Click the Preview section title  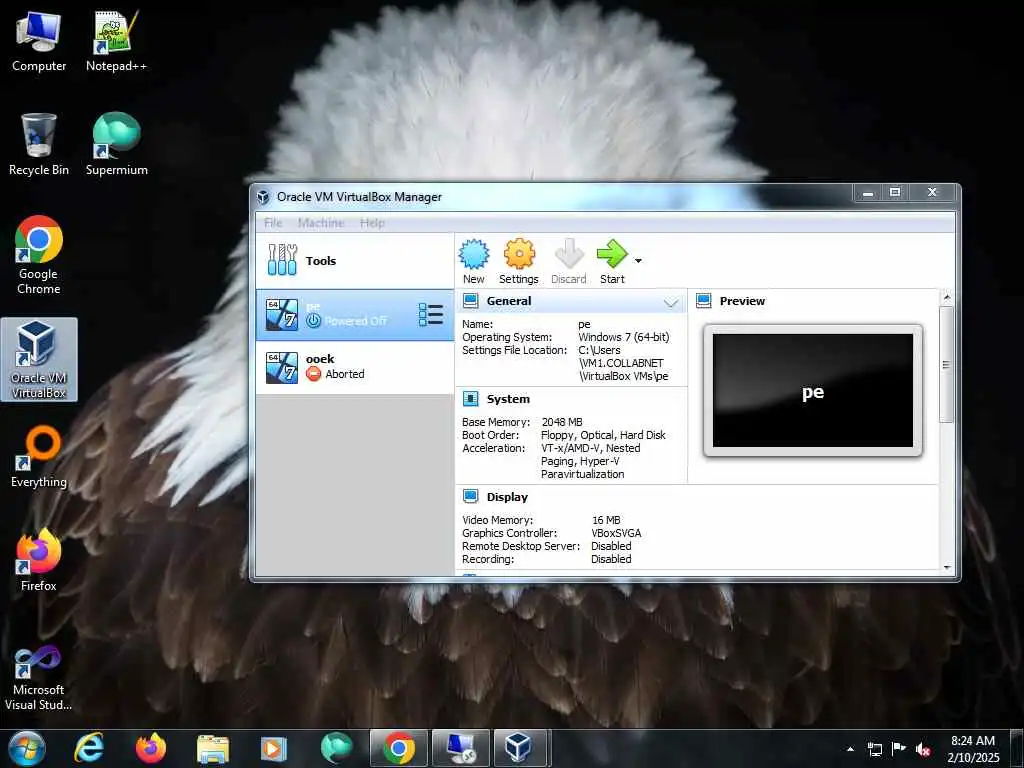[x=742, y=301]
